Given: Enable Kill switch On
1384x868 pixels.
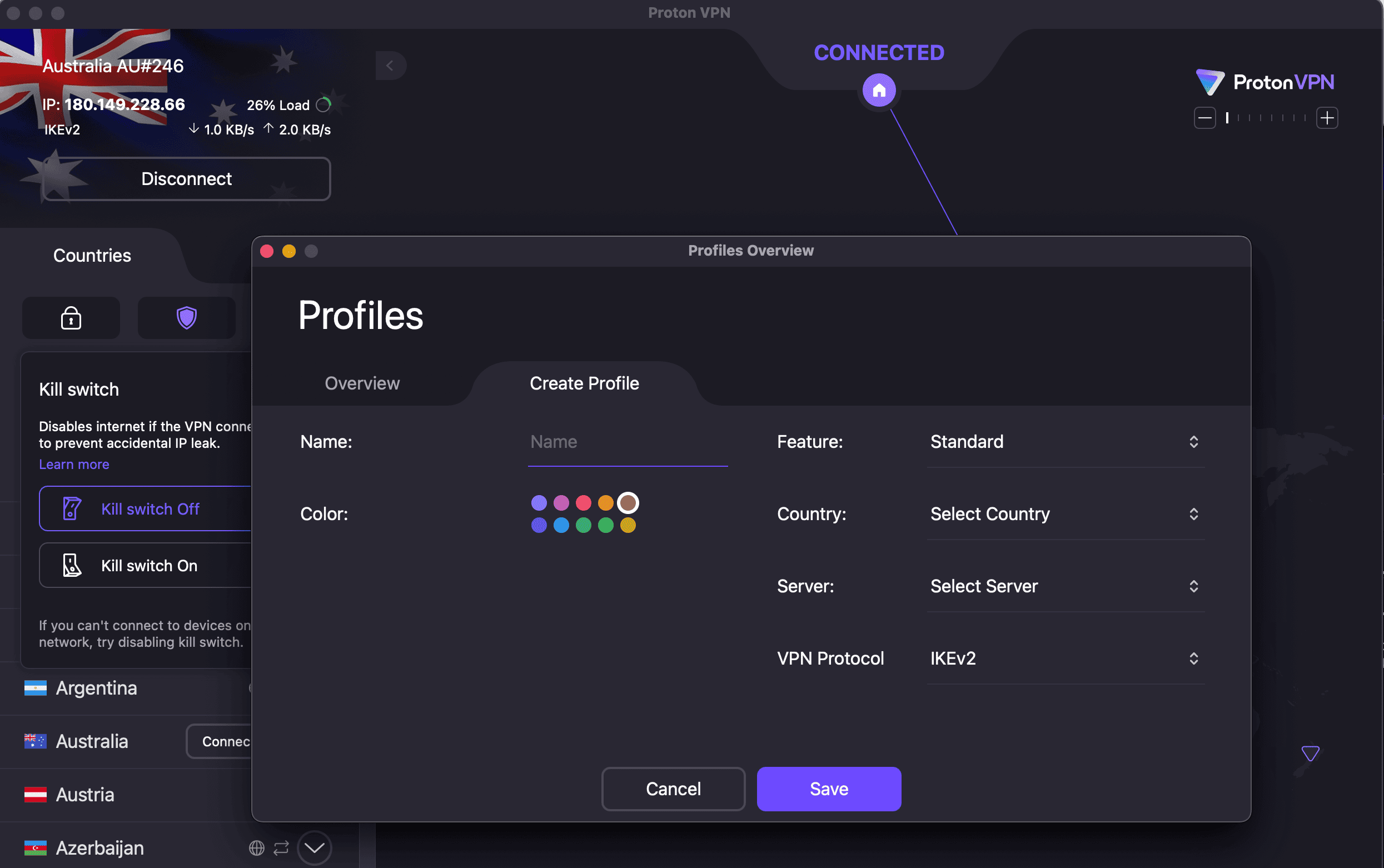Looking at the screenshot, I should coord(148,566).
